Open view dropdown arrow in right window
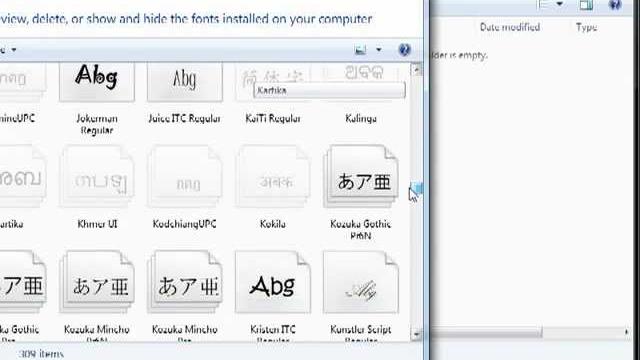Viewport: 640px width, 360px height. click(x=560, y=4)
